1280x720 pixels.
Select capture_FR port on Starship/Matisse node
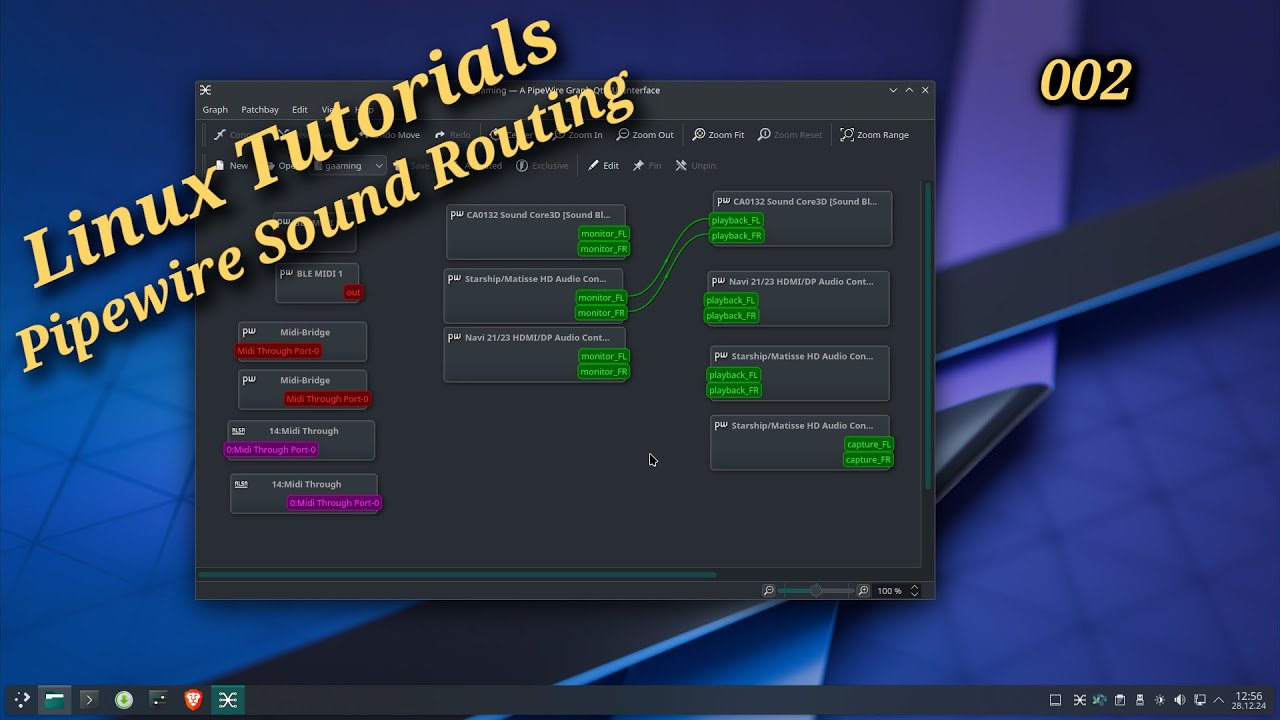click(x=868, y=460)
